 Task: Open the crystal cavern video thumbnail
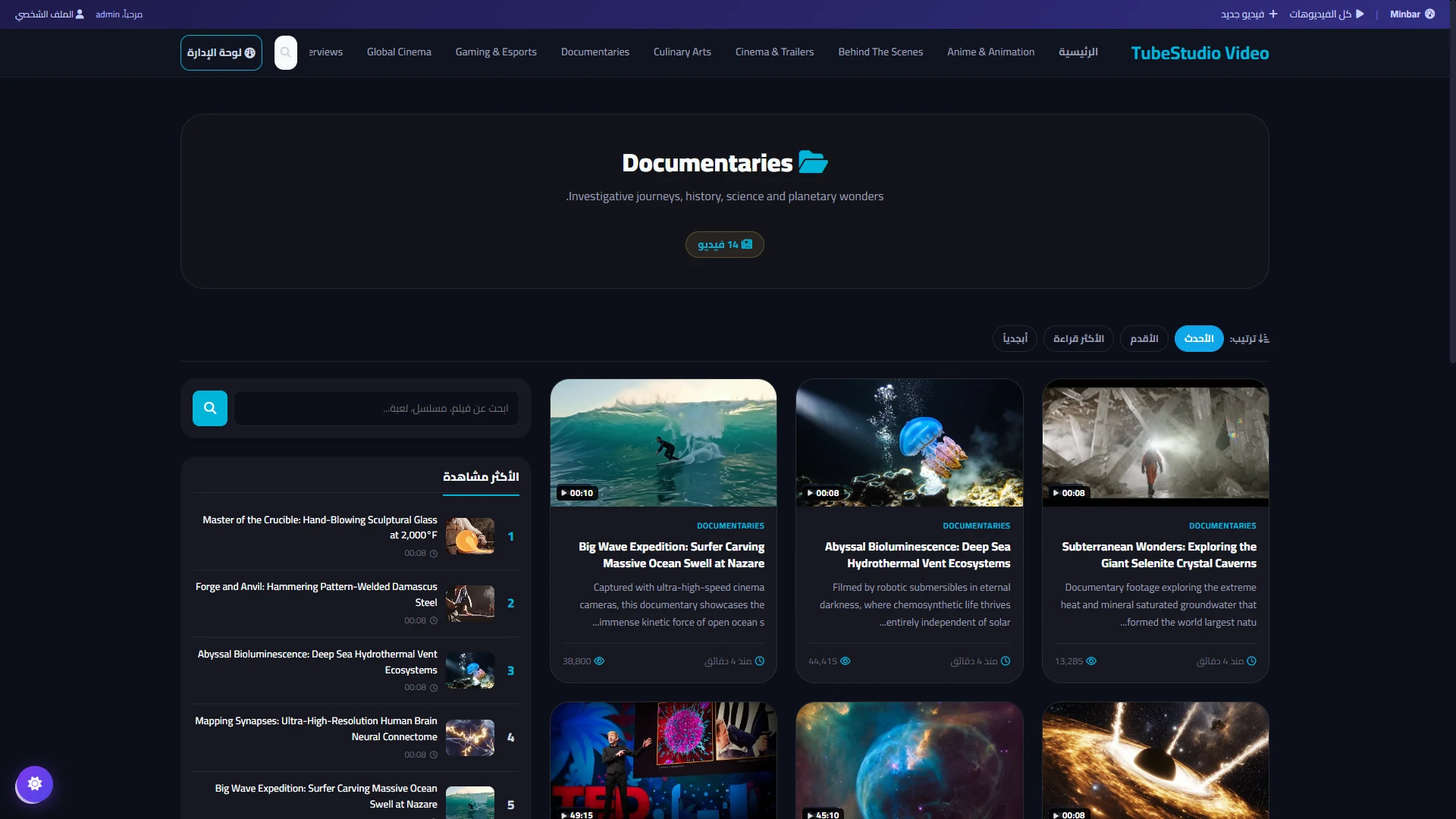coord(1156,443)
